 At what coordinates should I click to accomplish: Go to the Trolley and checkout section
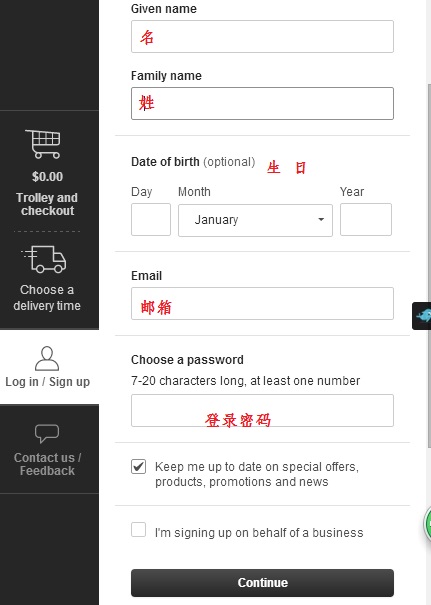click(x=47, y=204)
